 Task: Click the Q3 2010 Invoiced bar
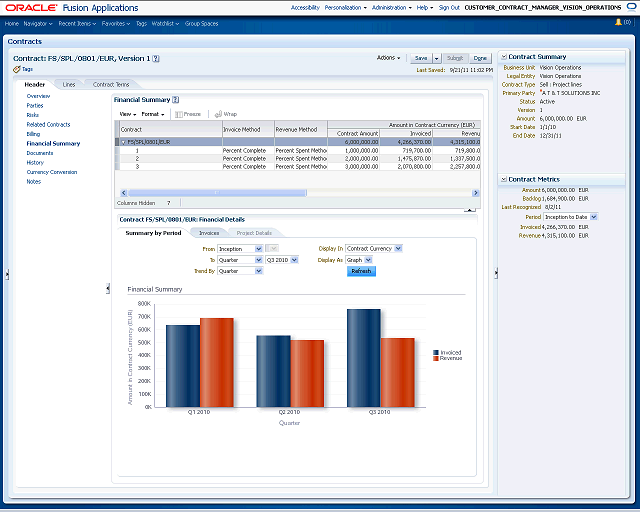[364, 358]
